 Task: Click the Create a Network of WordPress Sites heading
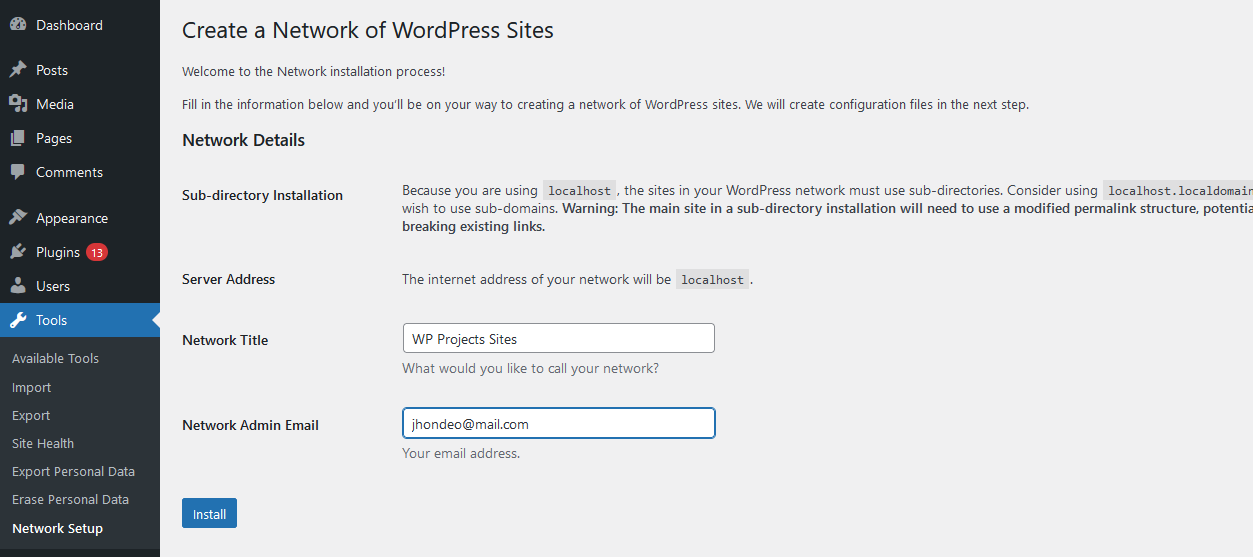(x=368, y=30)
